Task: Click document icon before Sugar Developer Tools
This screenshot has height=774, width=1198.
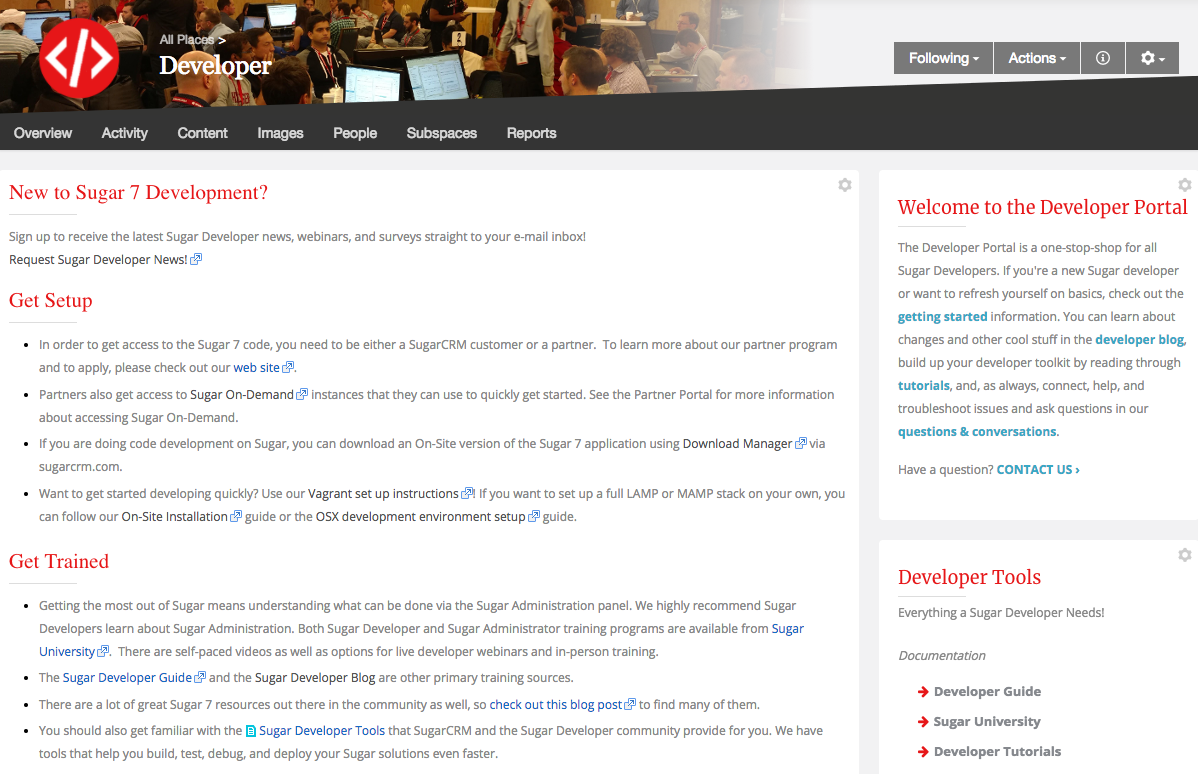Action: [251, 731]
